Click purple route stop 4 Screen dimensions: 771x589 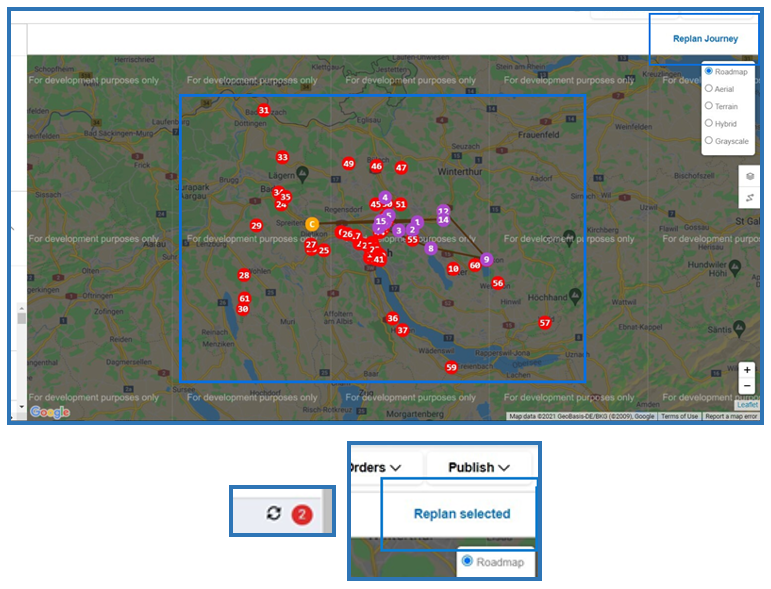(385, 198)
